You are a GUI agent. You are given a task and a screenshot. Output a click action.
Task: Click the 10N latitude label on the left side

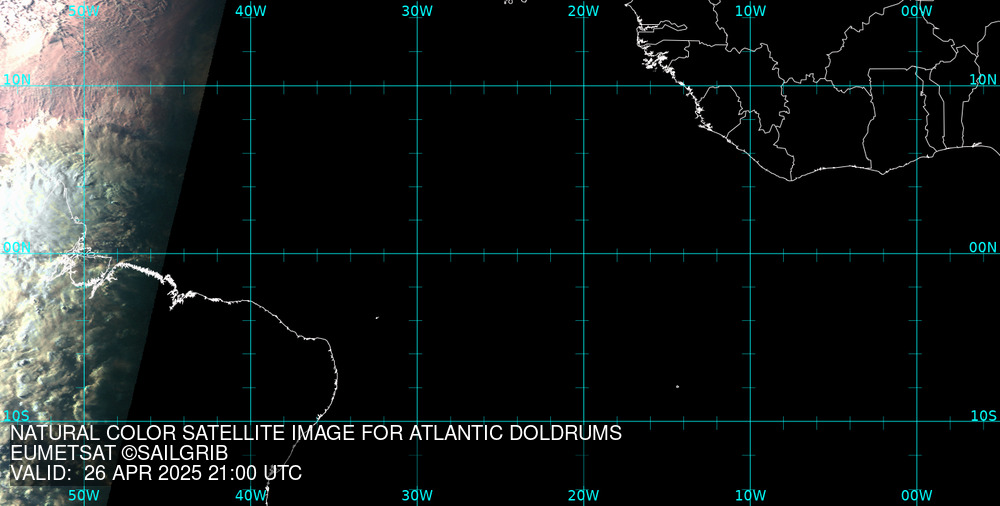point(17,80)
